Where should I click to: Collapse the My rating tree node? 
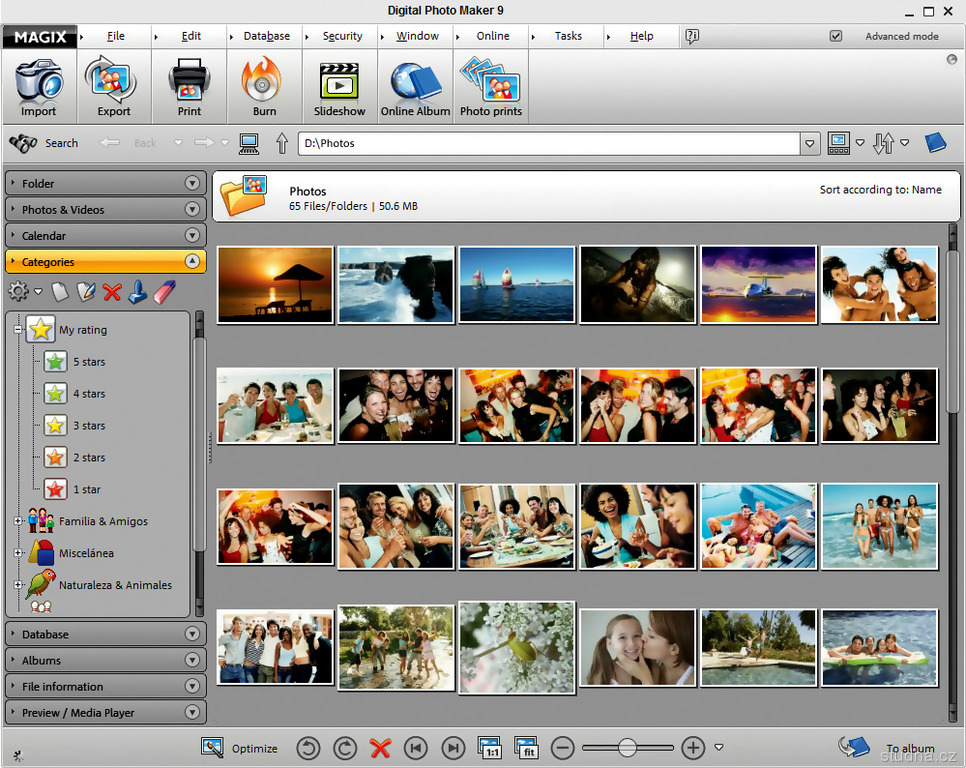pyautogui.click(x=18, y=329)
